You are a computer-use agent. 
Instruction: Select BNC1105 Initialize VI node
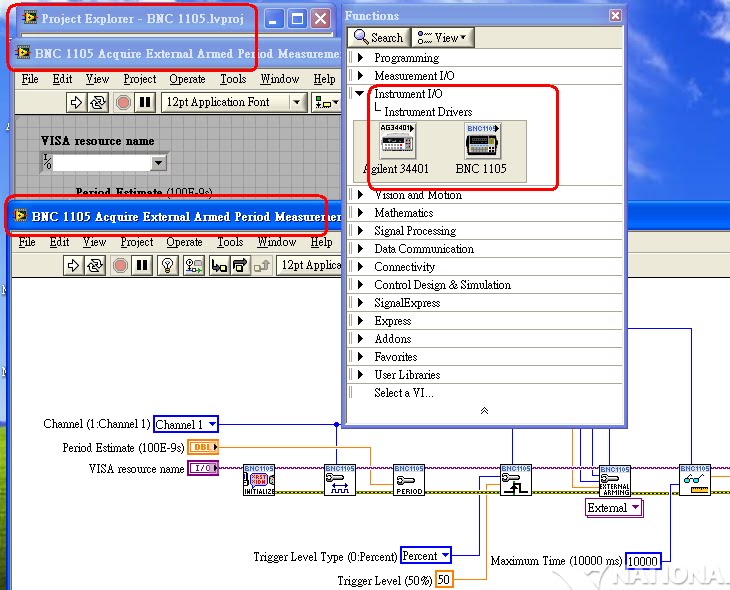(259, 480)
